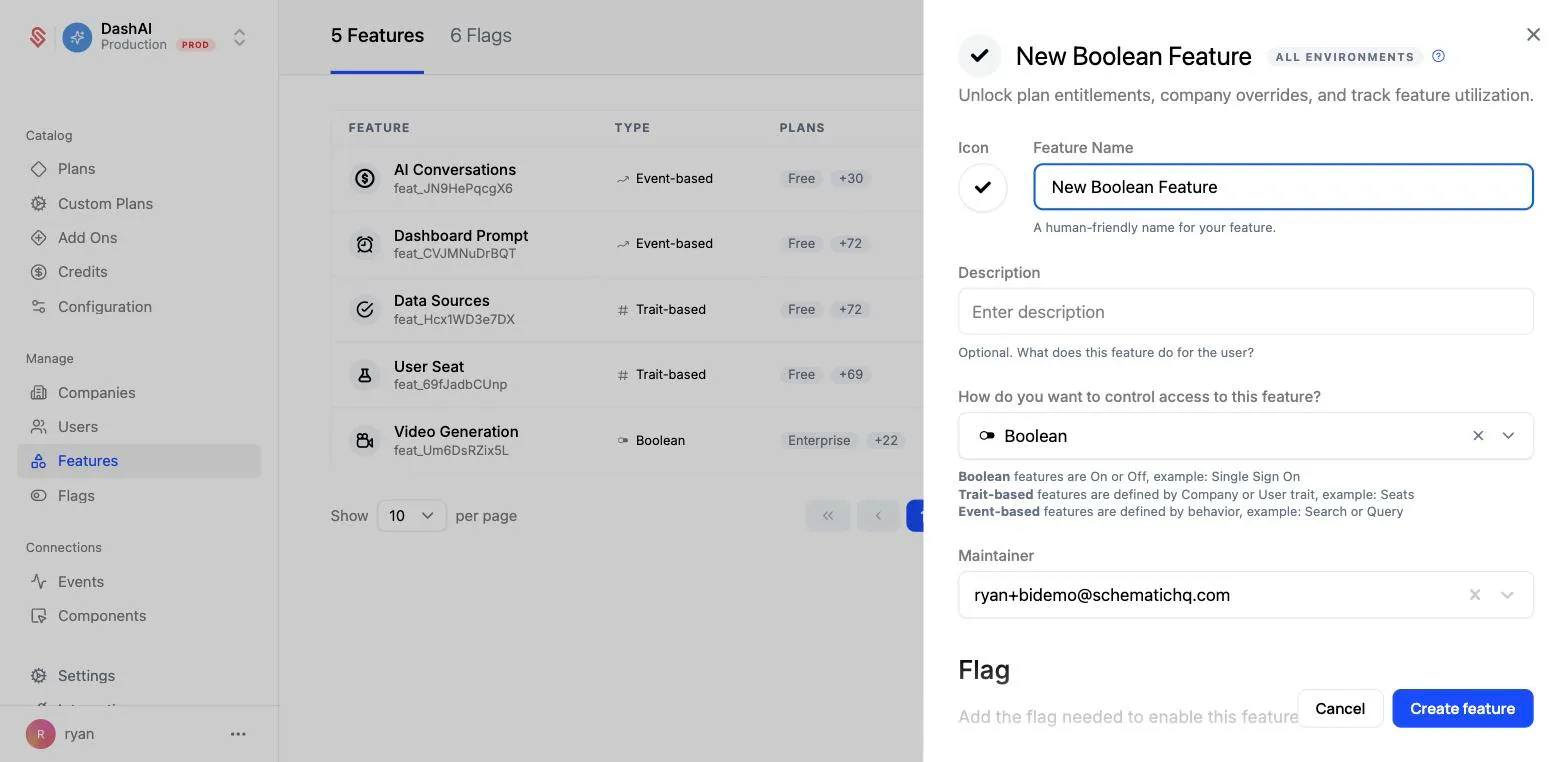
Task: Click the DashAI environment avatar icon
Action: point(77,37)
